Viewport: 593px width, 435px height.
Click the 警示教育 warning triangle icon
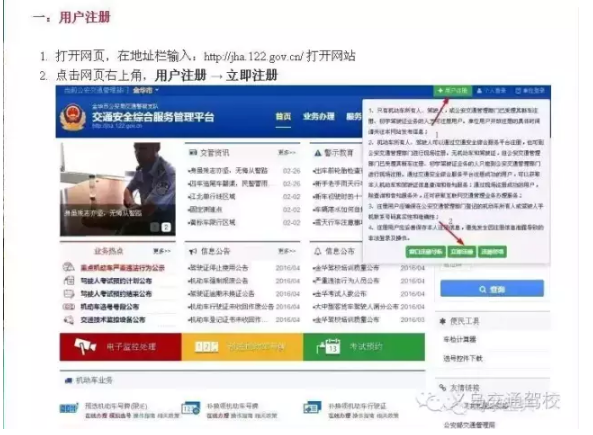point(317,153)
